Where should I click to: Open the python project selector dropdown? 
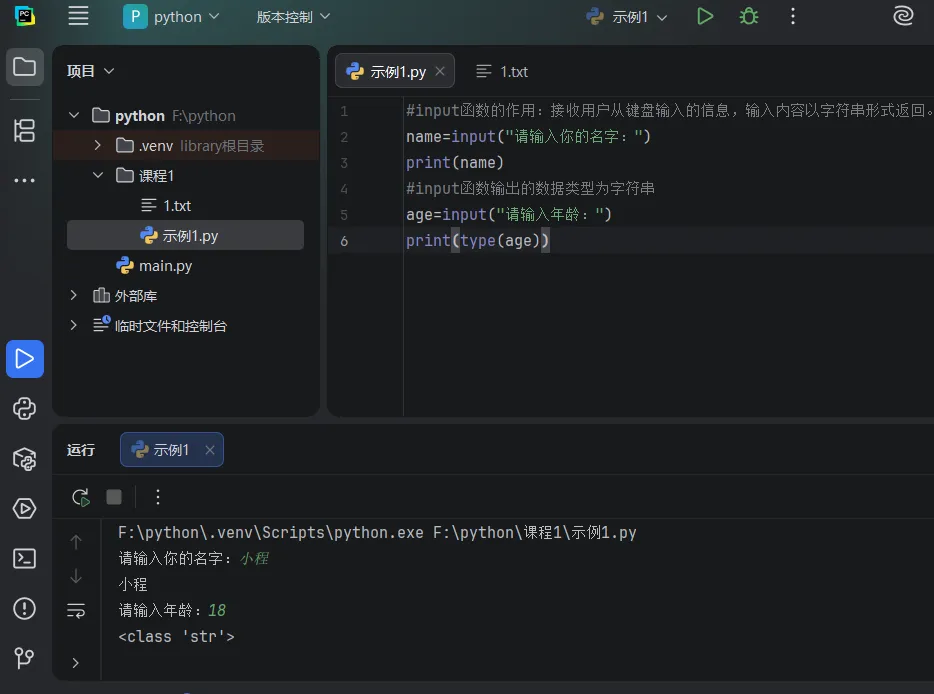point(172,17)
